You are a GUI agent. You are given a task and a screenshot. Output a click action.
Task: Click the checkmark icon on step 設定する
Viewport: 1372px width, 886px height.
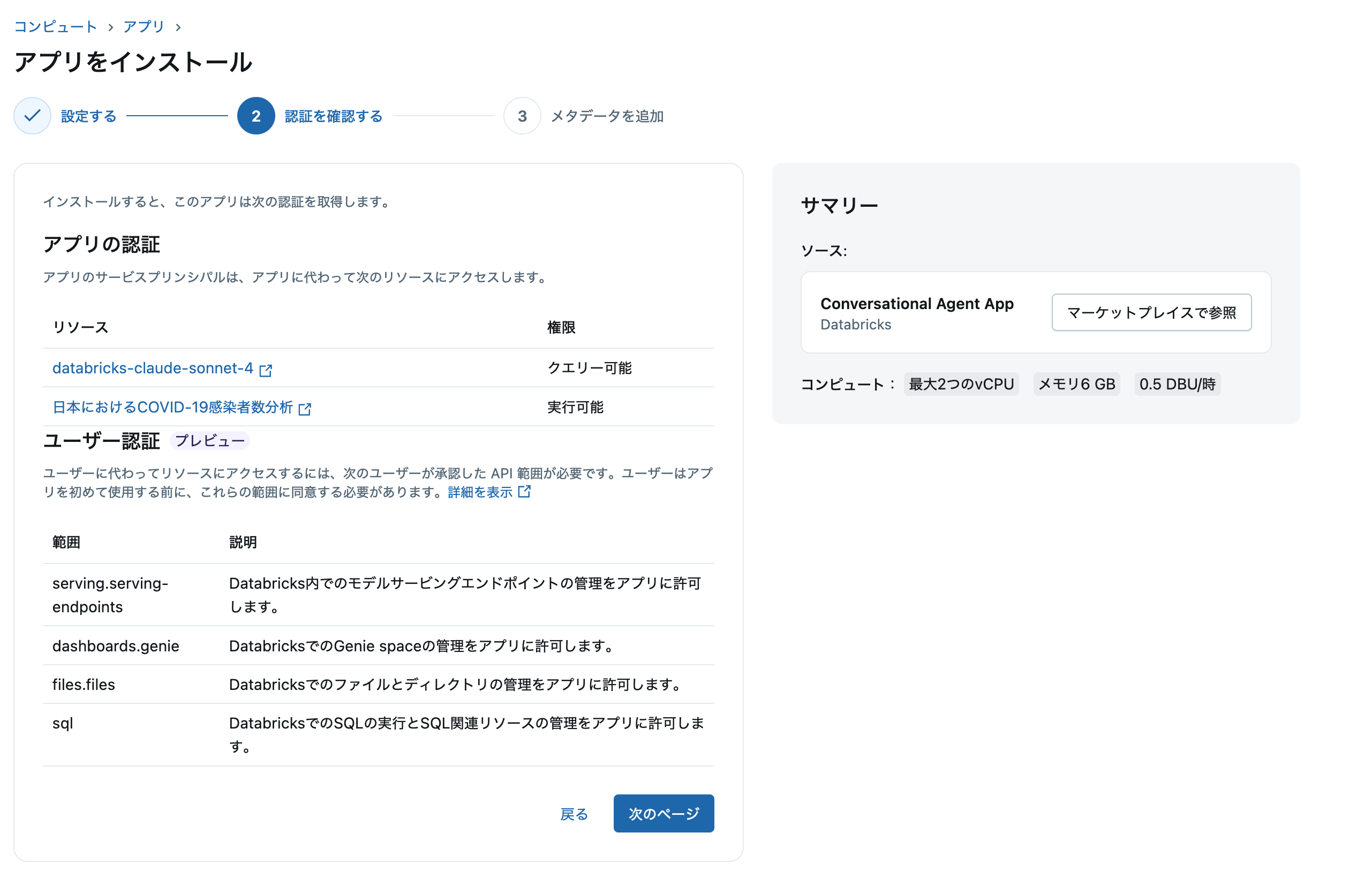point(32,116)
